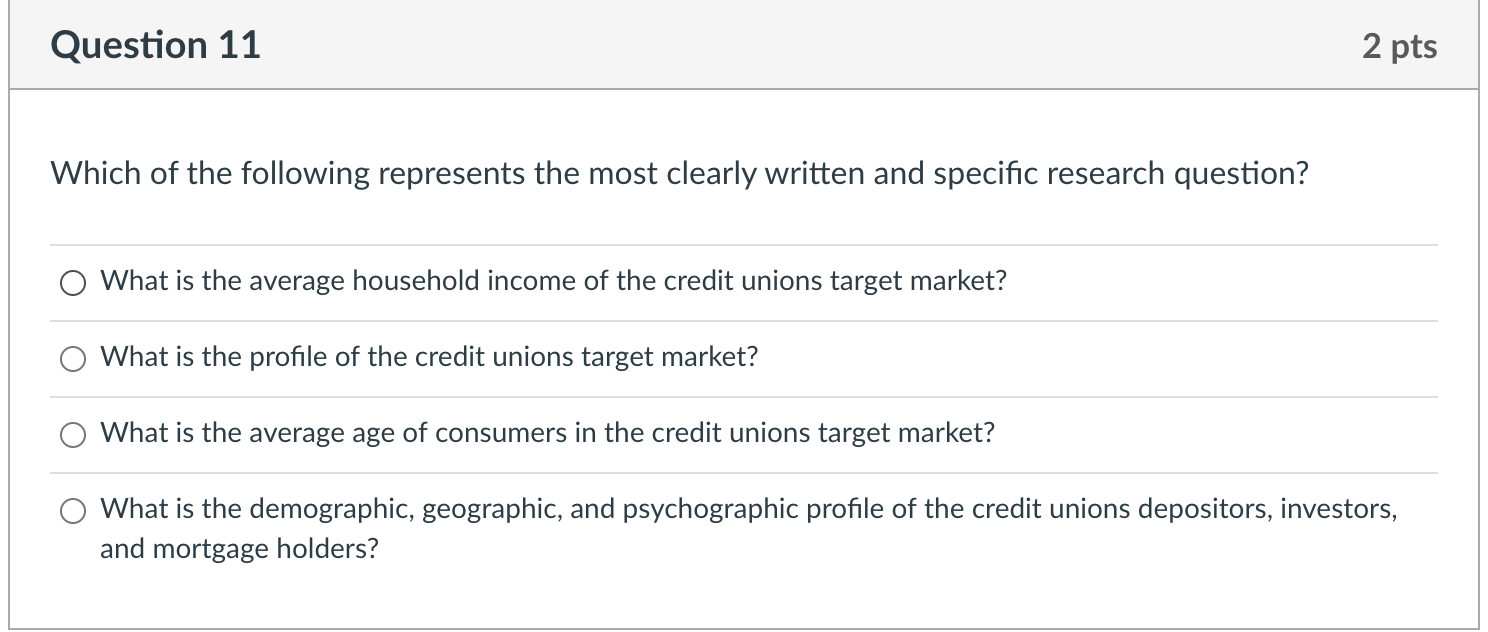Click the question header bar area
This screenshot has height=632, width=1488.
pos(744,44)
